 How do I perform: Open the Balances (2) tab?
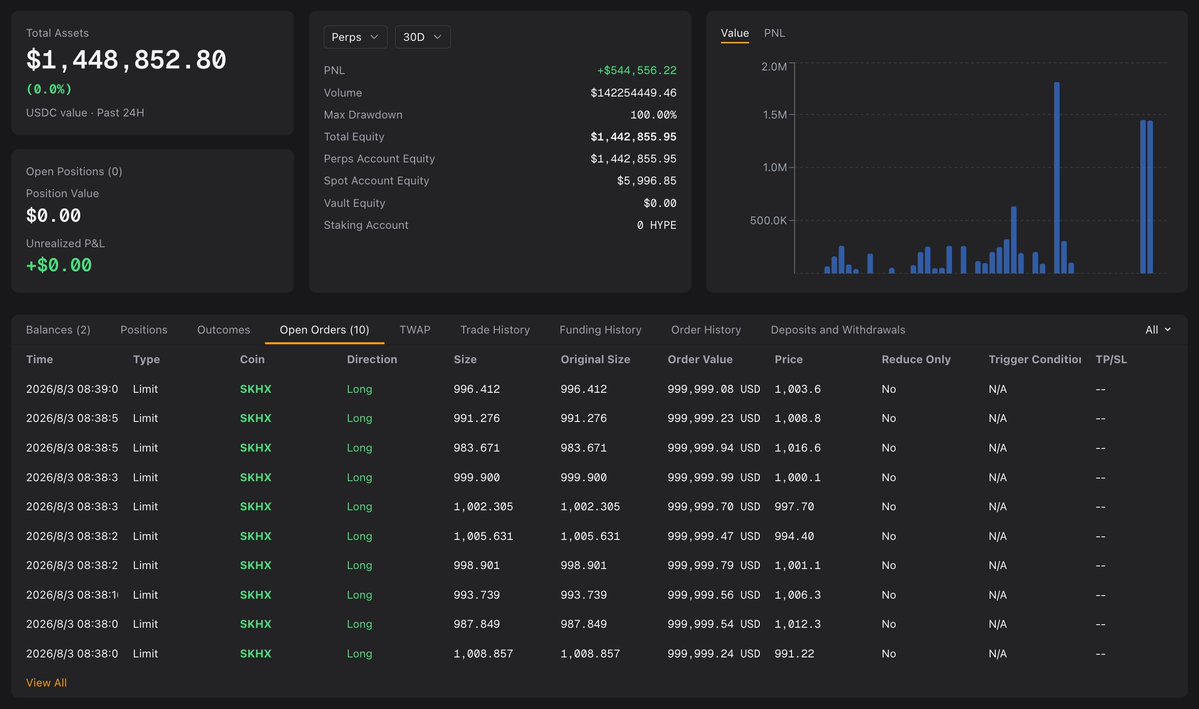click(58, 330)
